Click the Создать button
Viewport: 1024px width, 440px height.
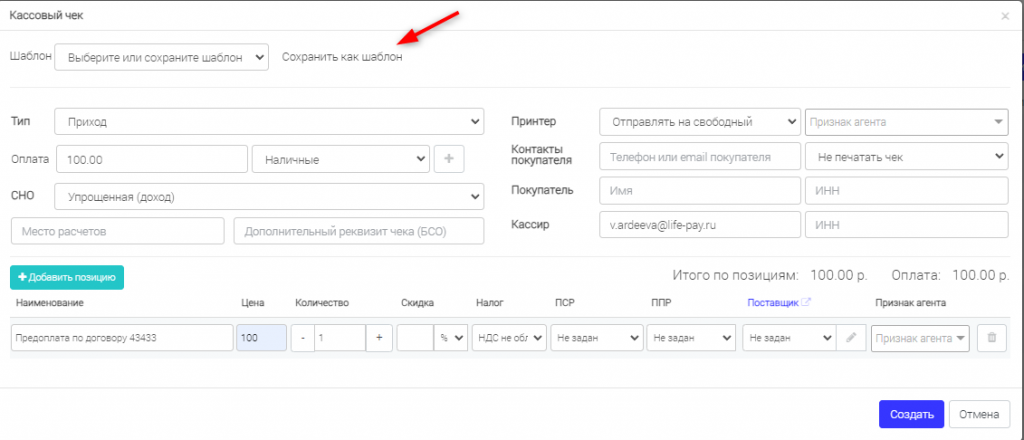(911, 414)
